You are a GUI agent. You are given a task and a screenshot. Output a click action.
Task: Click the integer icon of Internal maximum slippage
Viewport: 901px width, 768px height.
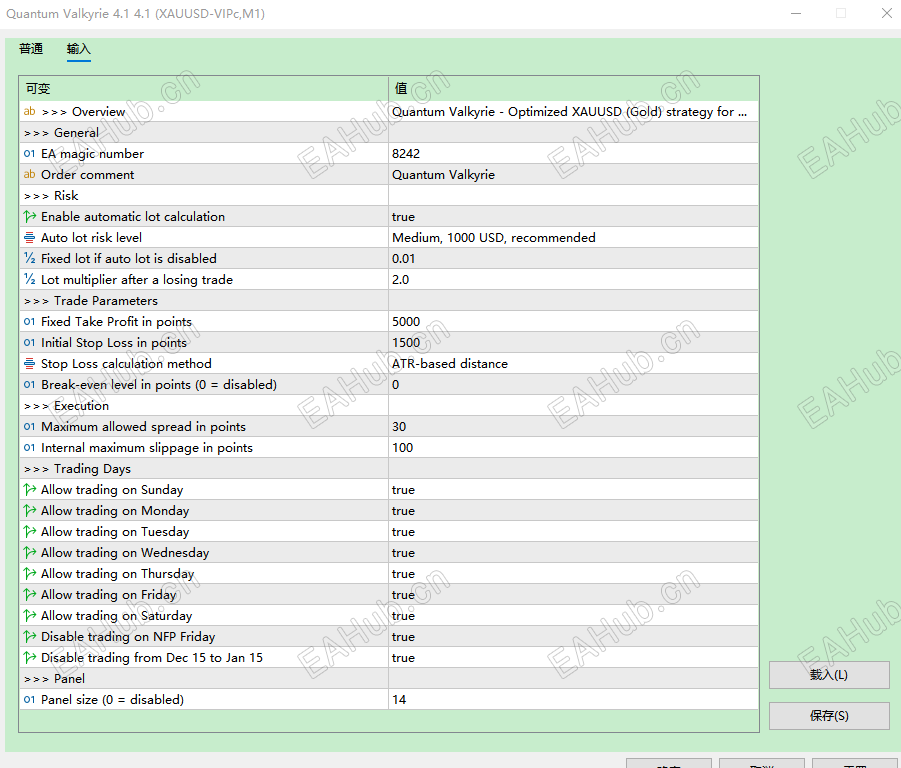[x=29, y=447]
